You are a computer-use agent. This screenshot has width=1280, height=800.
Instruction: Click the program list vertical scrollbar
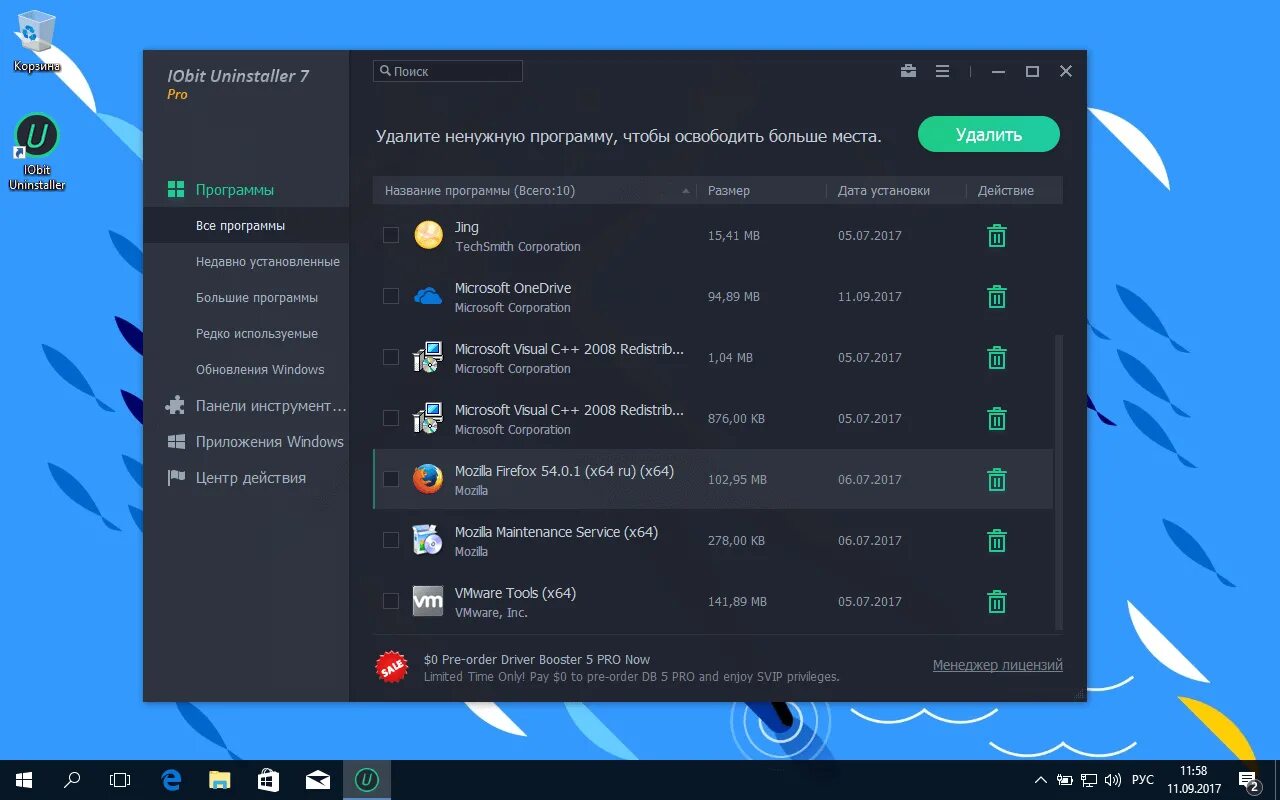[x=1059, y=480]
